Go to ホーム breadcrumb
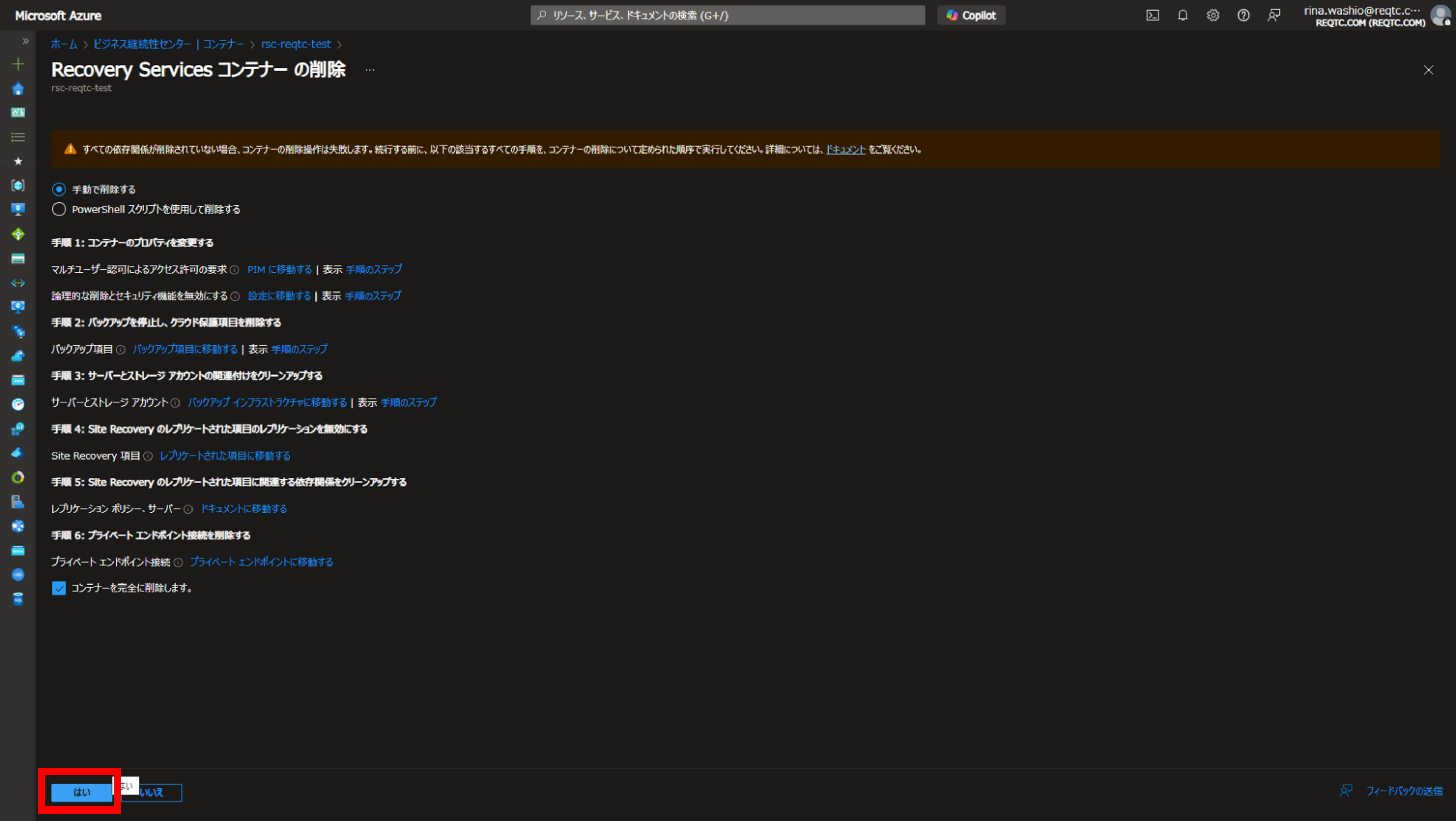1456x821 pixels. [x=64, y=44]
